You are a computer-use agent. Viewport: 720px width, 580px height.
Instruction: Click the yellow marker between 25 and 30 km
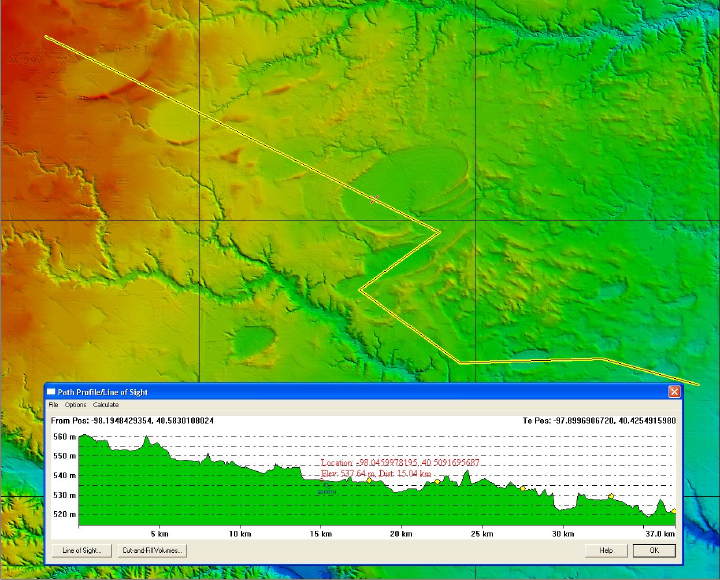522,488
